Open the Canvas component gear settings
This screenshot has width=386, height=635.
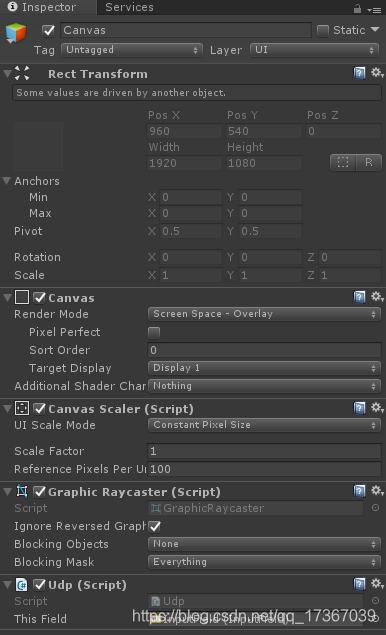coord(377,297)
